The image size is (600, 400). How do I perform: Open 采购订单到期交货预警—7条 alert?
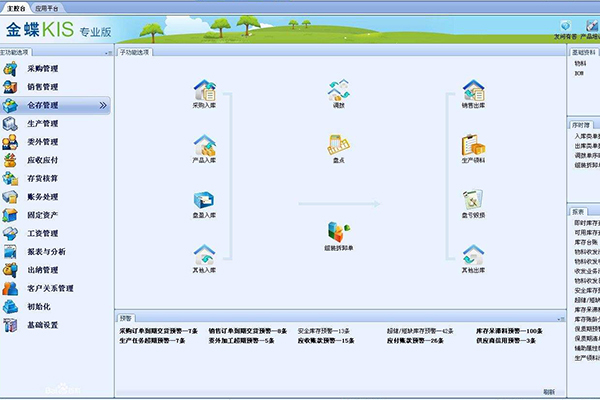pos(158,331)
